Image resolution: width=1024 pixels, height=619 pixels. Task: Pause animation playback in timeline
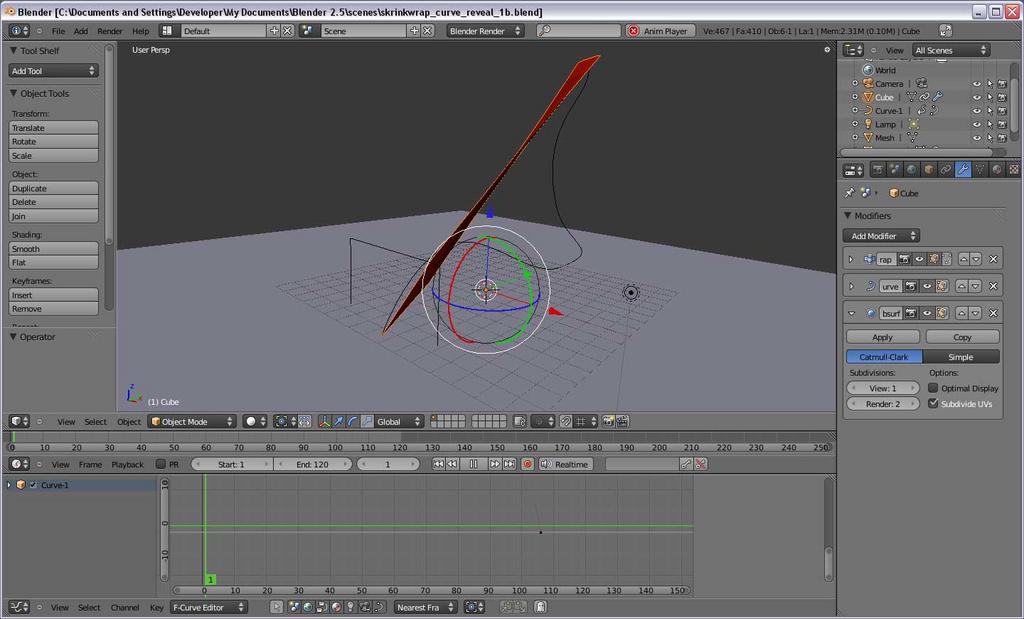click(x=473, y=464)
